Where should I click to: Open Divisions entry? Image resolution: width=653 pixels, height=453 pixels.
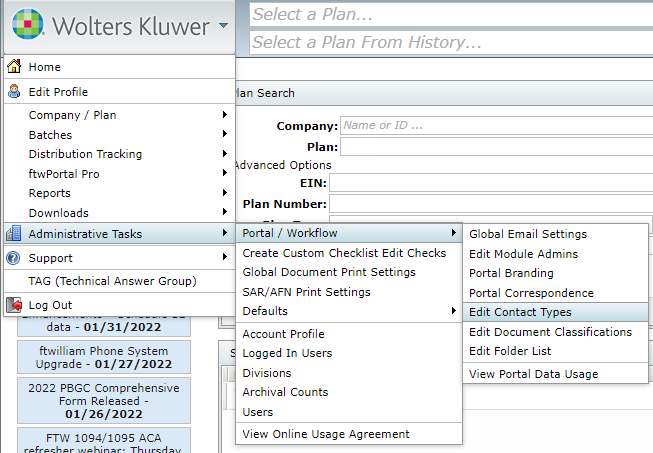pyautogui.click(x=349, y=373)
